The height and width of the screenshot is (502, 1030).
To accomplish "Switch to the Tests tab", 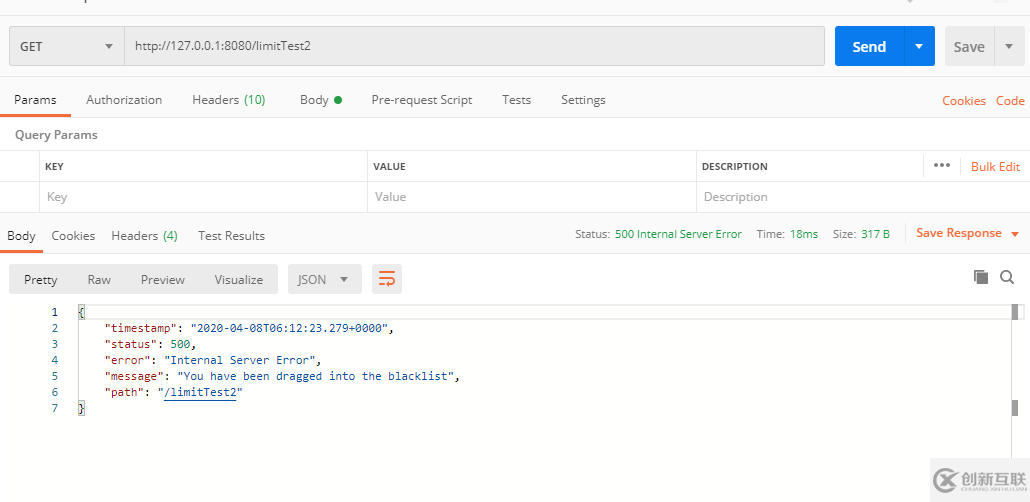I will (516, 100).
